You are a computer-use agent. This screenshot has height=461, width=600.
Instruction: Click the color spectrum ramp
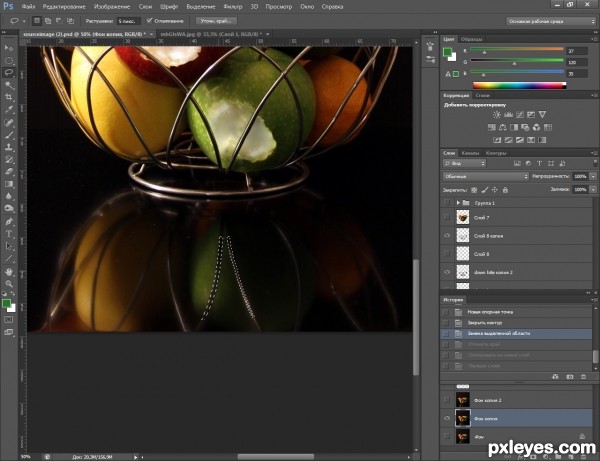pyautogui.click(x=519, y=85)
